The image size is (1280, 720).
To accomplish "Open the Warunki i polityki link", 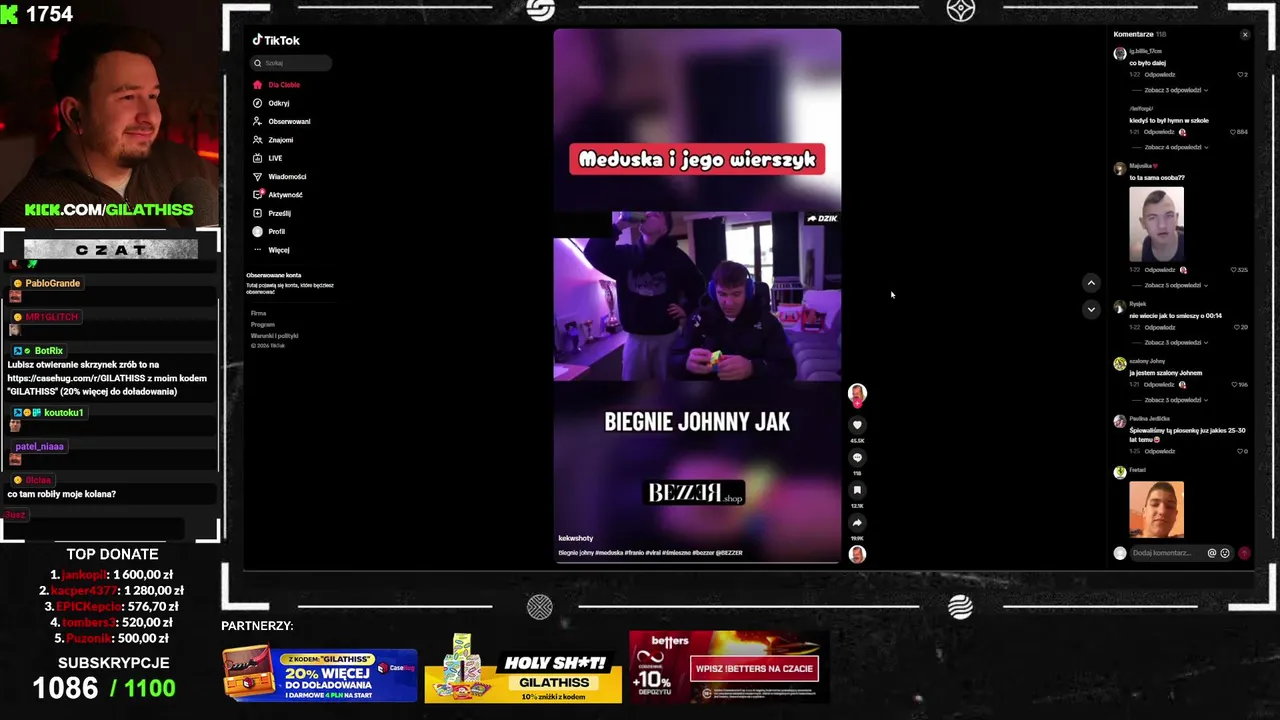I will pos(275,336).
